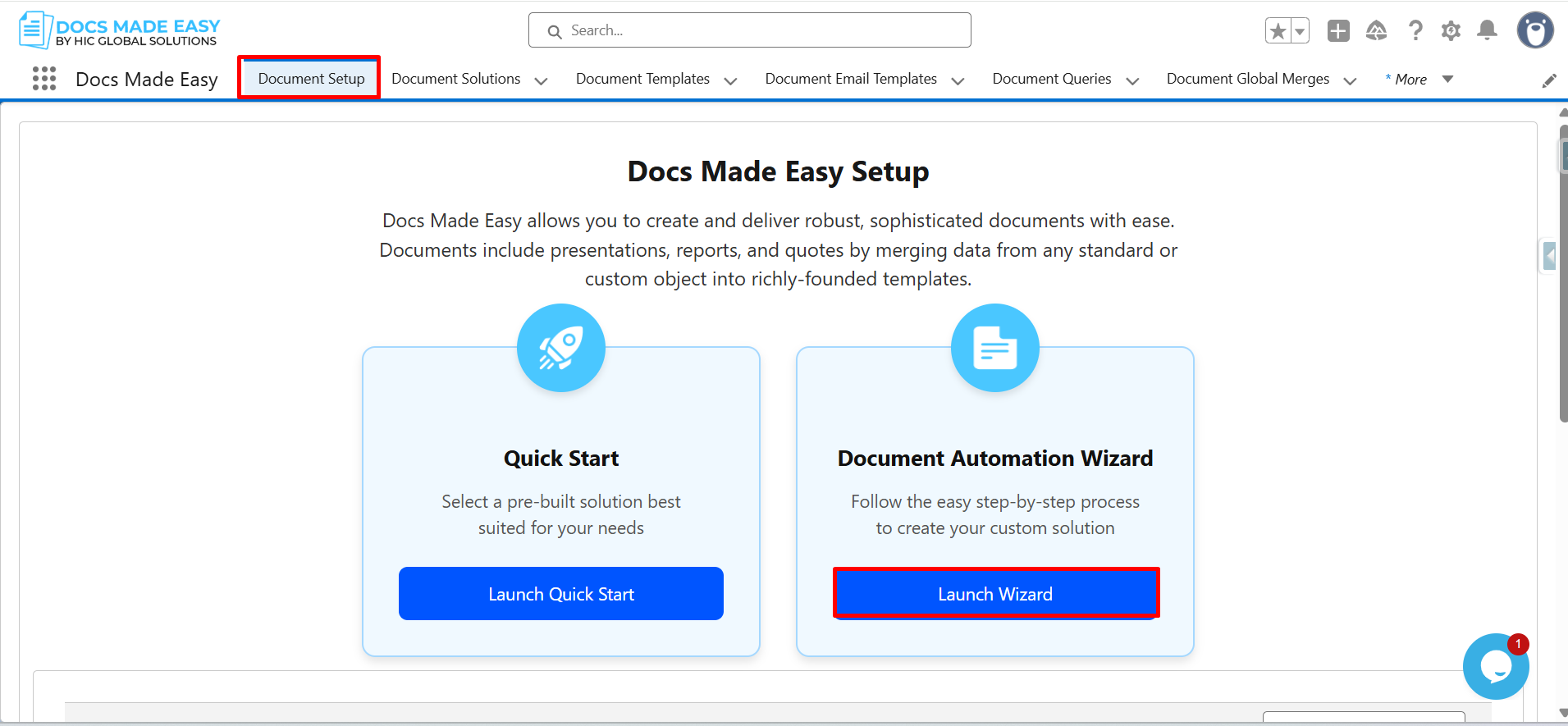Select the Document Setup tab
Viewport: 1568px width, 726px height.
[311, 79]
